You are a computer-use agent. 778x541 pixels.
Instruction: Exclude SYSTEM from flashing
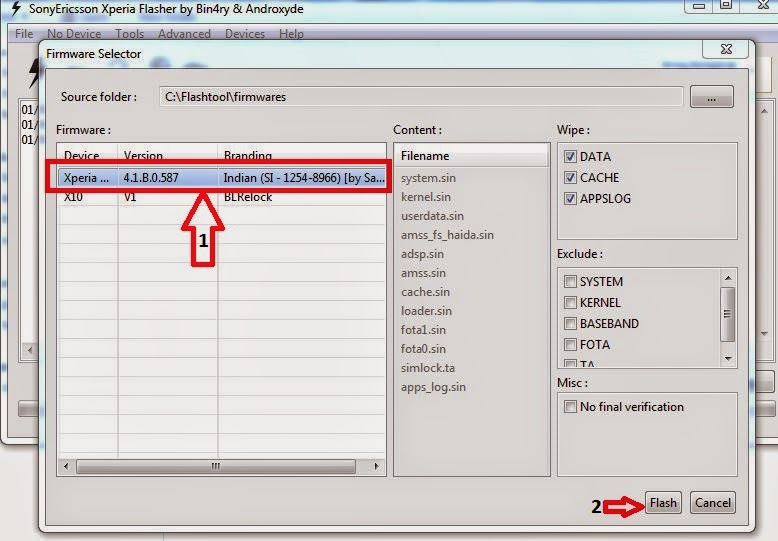click(570, 281)
